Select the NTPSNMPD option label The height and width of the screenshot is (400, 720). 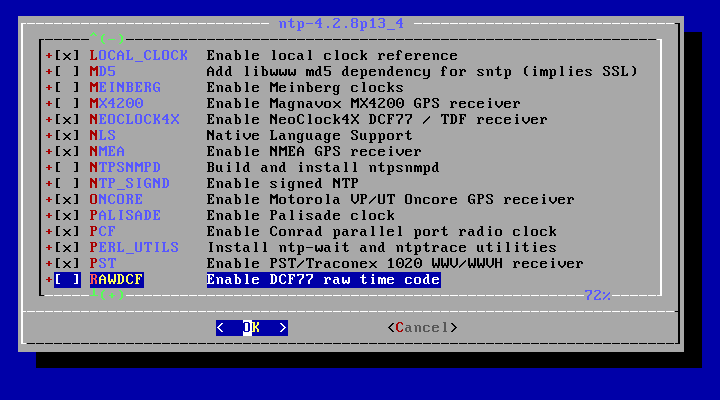click(x=125, y=168)
